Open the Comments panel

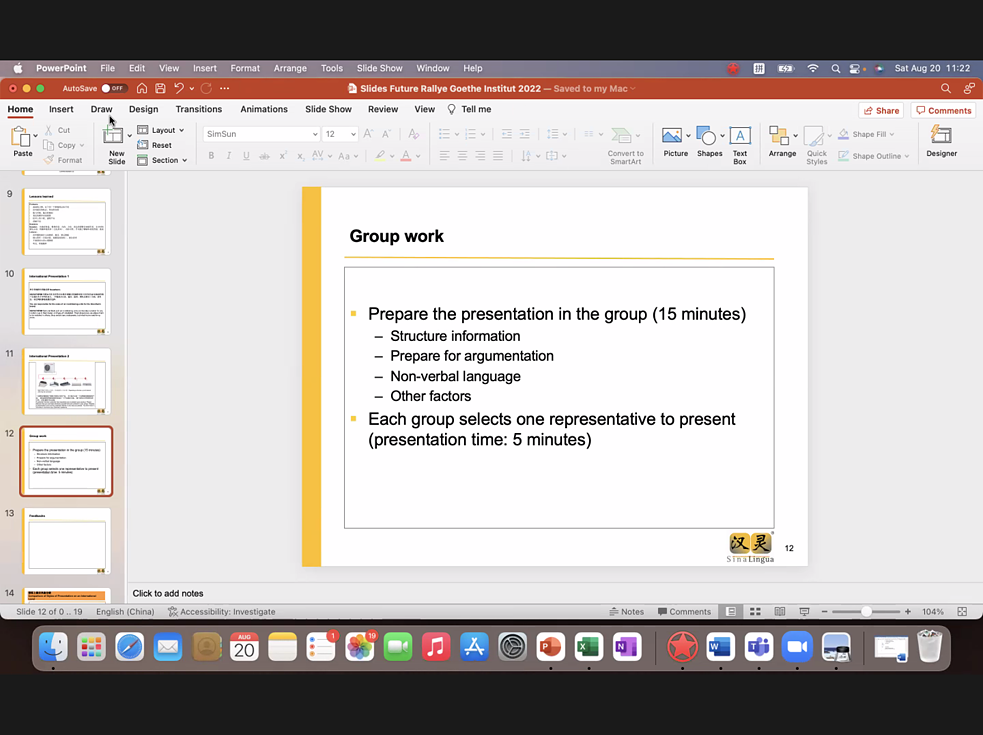pos(943,110)
